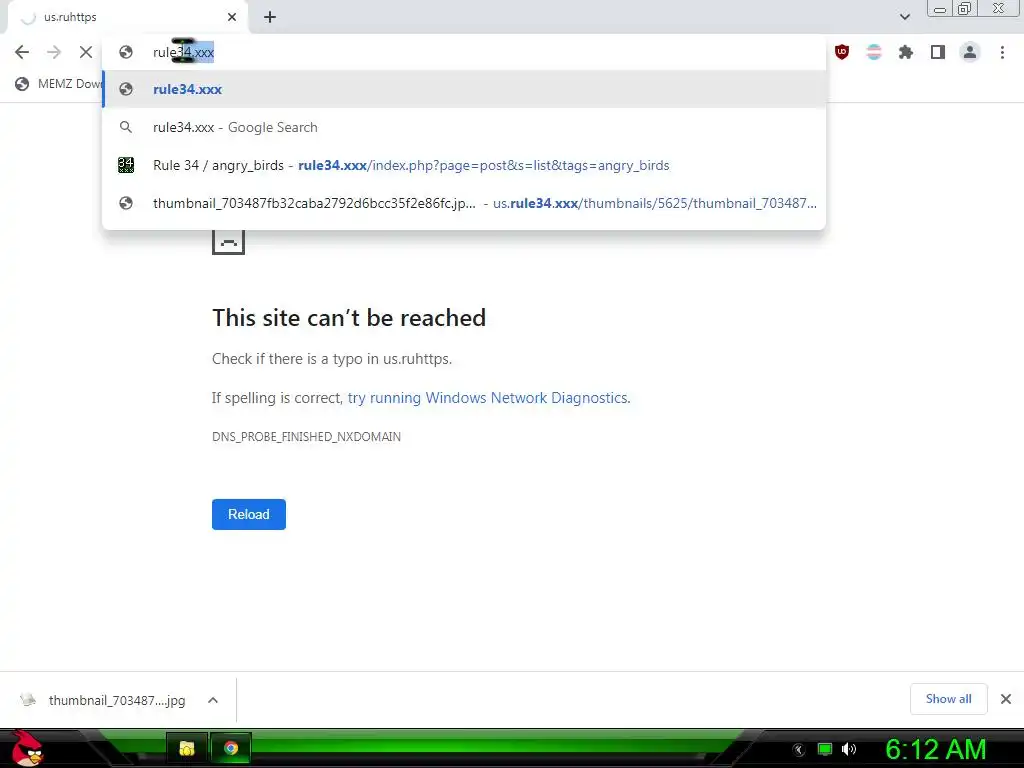
Task: Select the thumbnail_703487fb32 history suggestion
Action: [464, 203]
